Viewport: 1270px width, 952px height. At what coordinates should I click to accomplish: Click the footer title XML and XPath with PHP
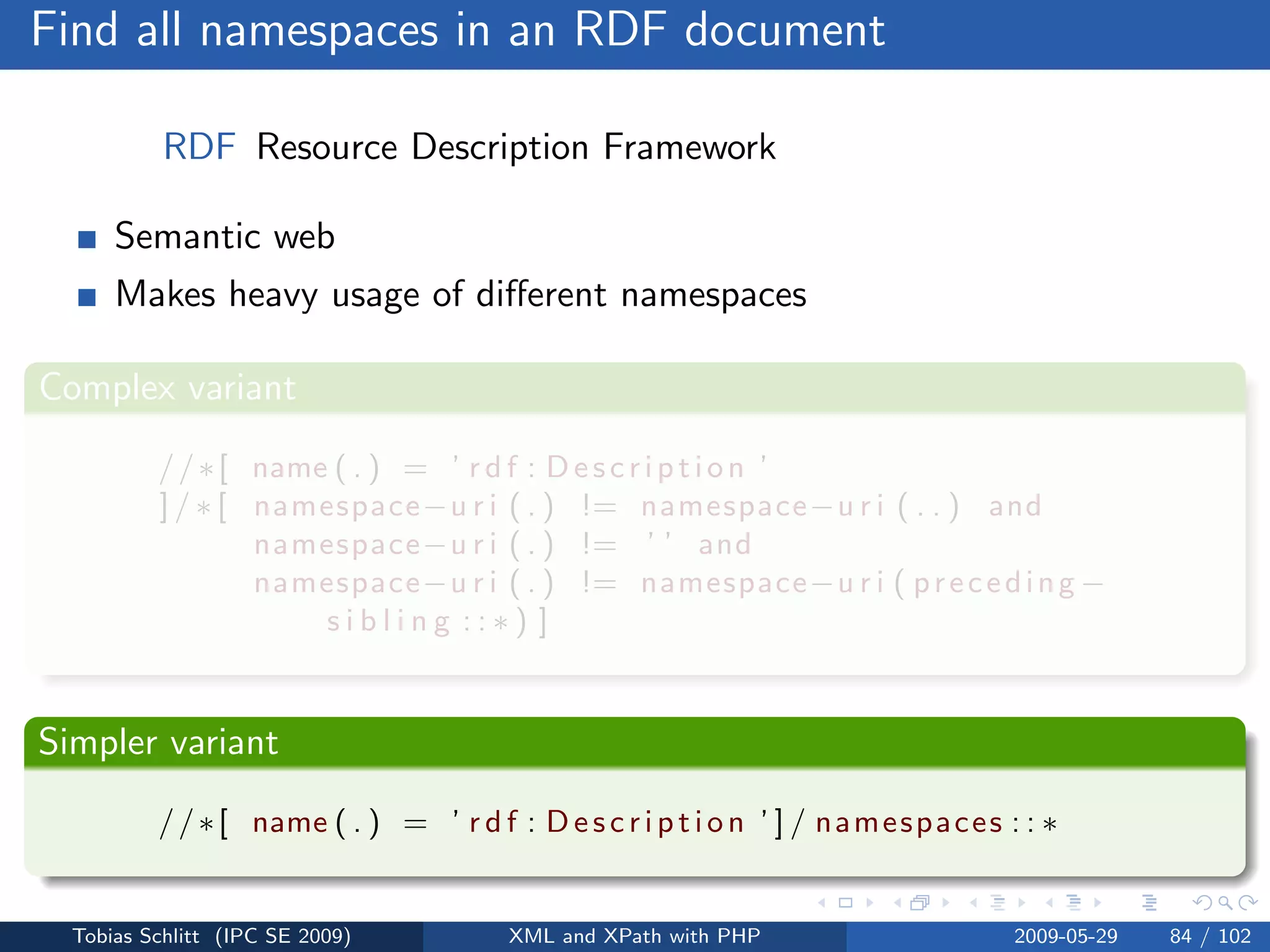[x=634, y=936]
